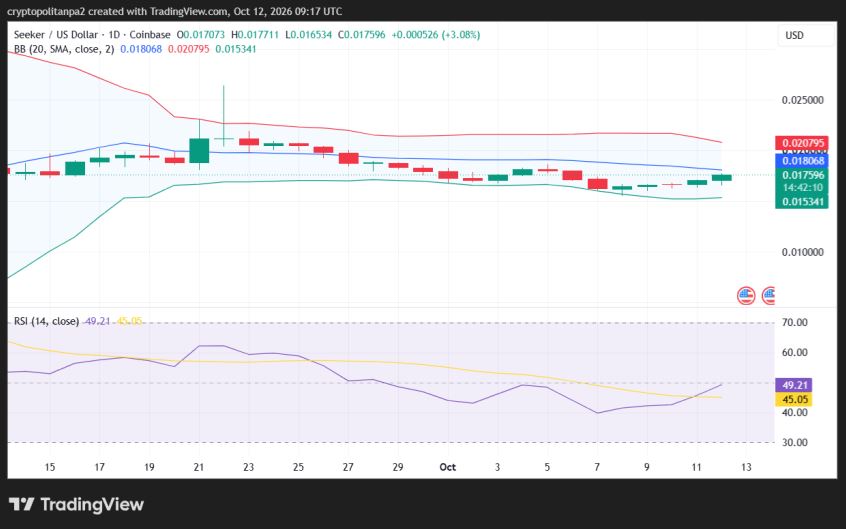Click the +0.000526 (+3.08%) change value
The image size is (846, 529).
[x=435, y=35]
